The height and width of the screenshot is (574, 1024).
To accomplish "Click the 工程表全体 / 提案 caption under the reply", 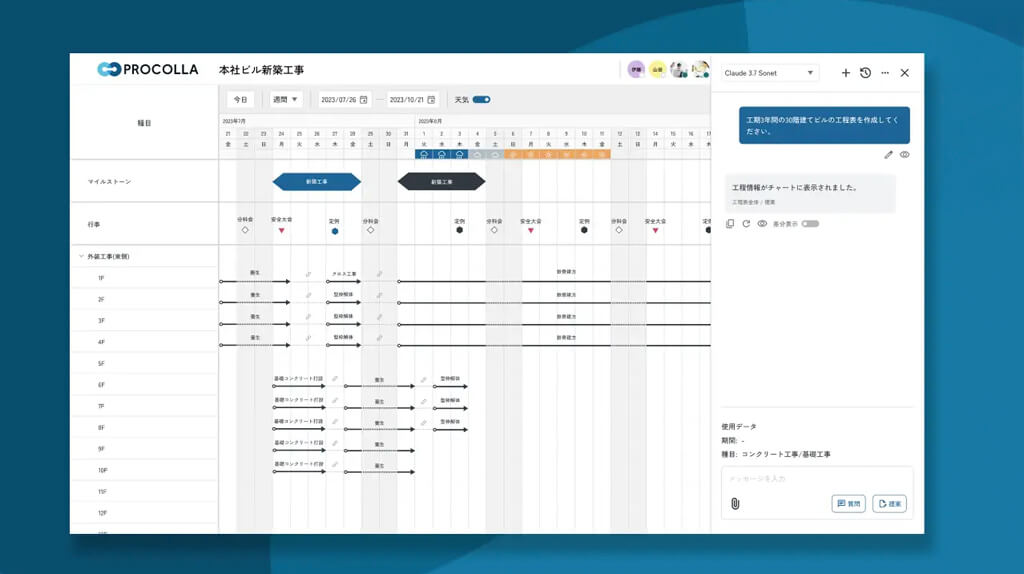I will click(754, 202).
